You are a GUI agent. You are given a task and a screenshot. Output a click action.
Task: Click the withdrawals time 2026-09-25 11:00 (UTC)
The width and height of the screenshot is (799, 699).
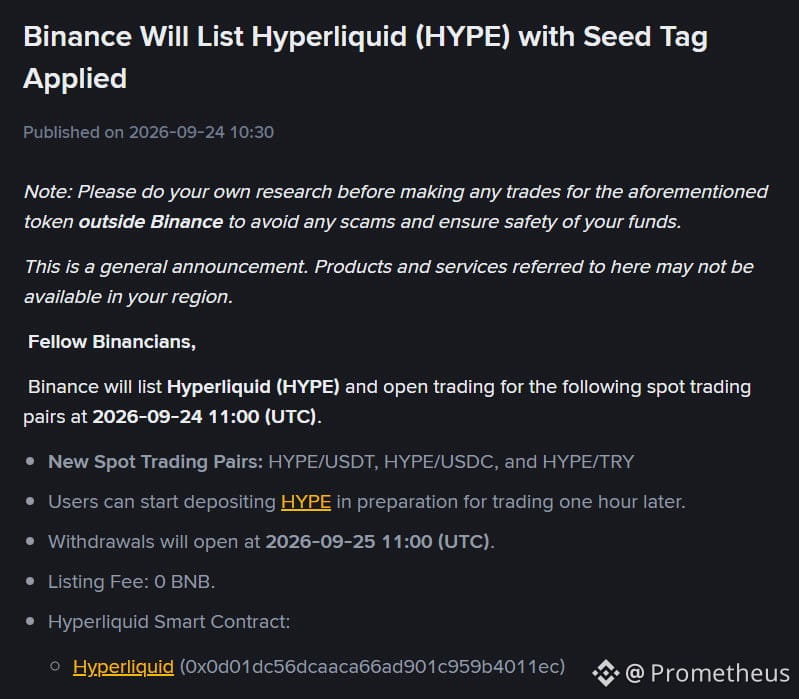[x=378, y=542]
